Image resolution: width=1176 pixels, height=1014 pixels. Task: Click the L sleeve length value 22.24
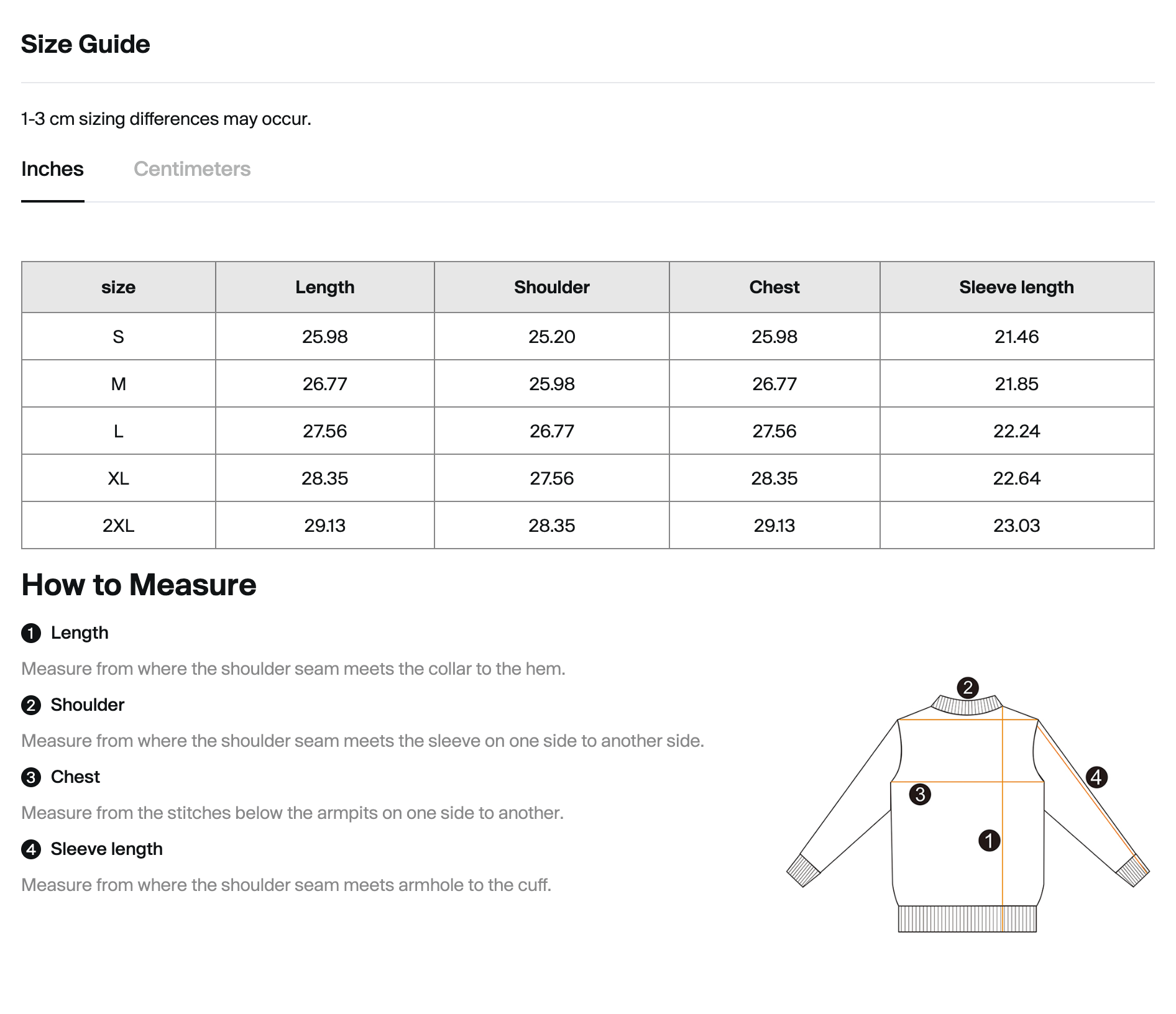pyautogui.click(x=1016, y=431)
